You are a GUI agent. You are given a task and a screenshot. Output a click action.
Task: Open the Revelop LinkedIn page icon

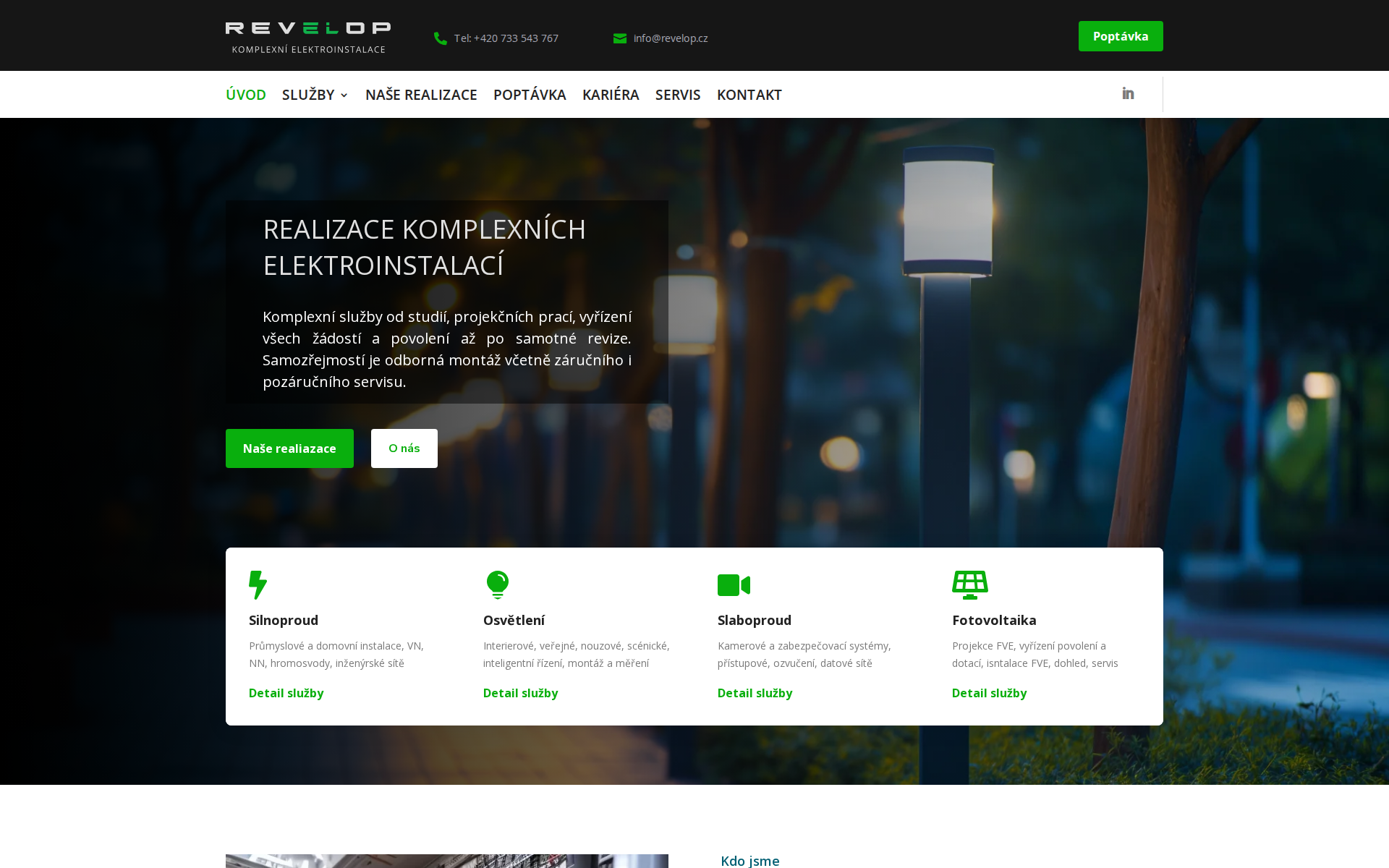(x=1127, y=93)
